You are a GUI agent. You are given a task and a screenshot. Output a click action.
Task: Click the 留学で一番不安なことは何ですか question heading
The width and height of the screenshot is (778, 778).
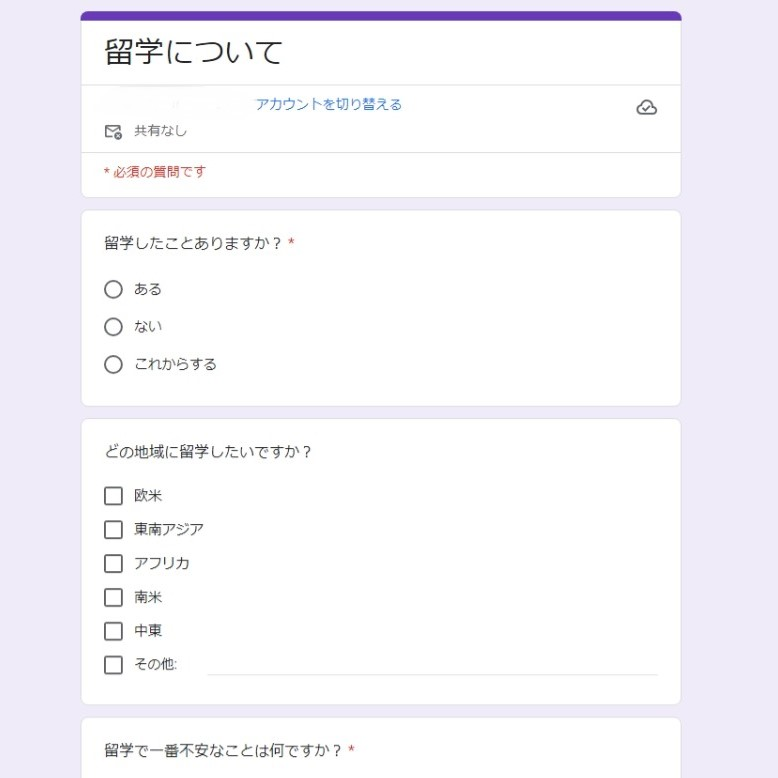(224, 750)
